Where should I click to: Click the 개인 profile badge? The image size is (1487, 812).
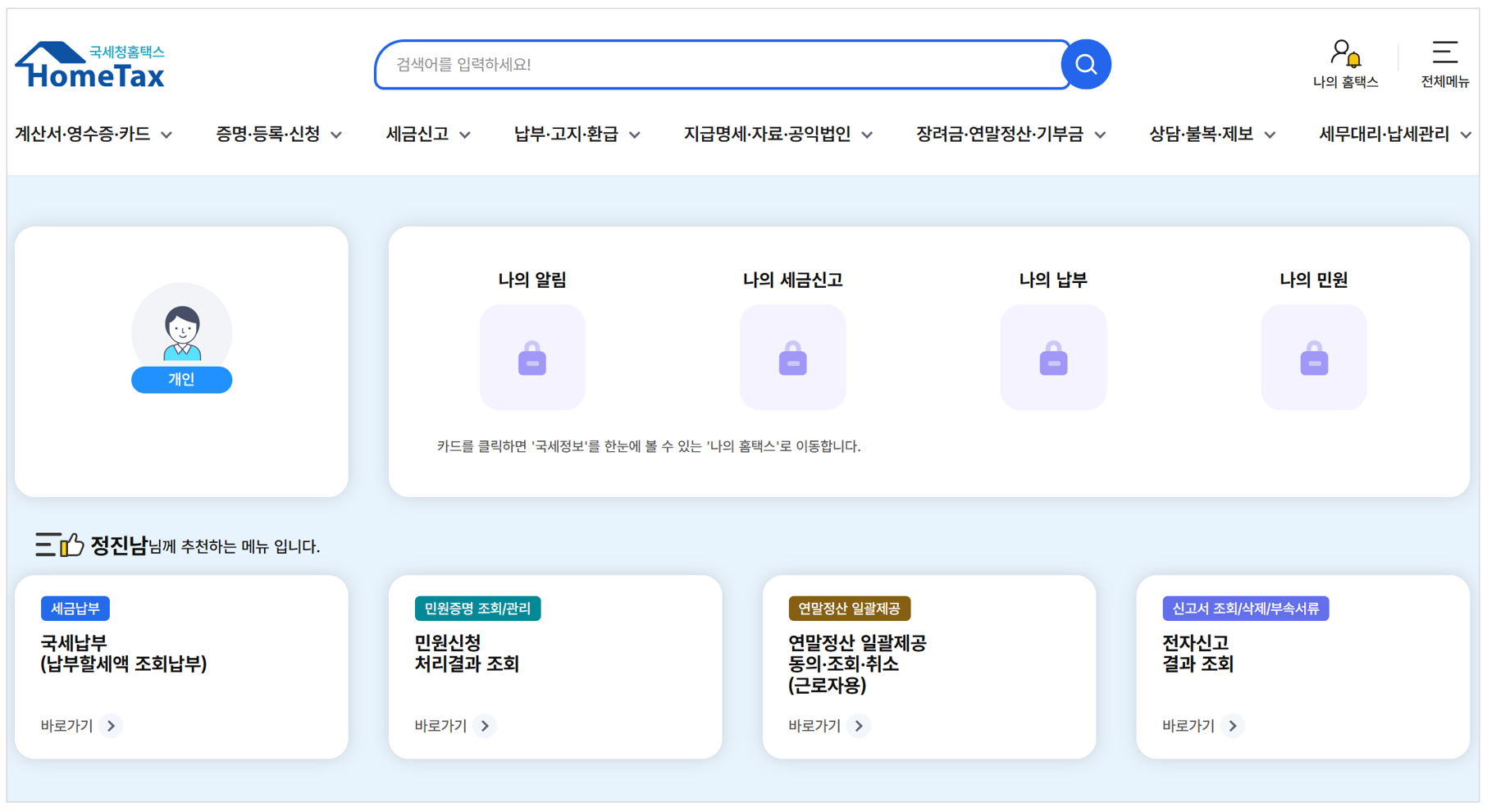pos(181,380)
